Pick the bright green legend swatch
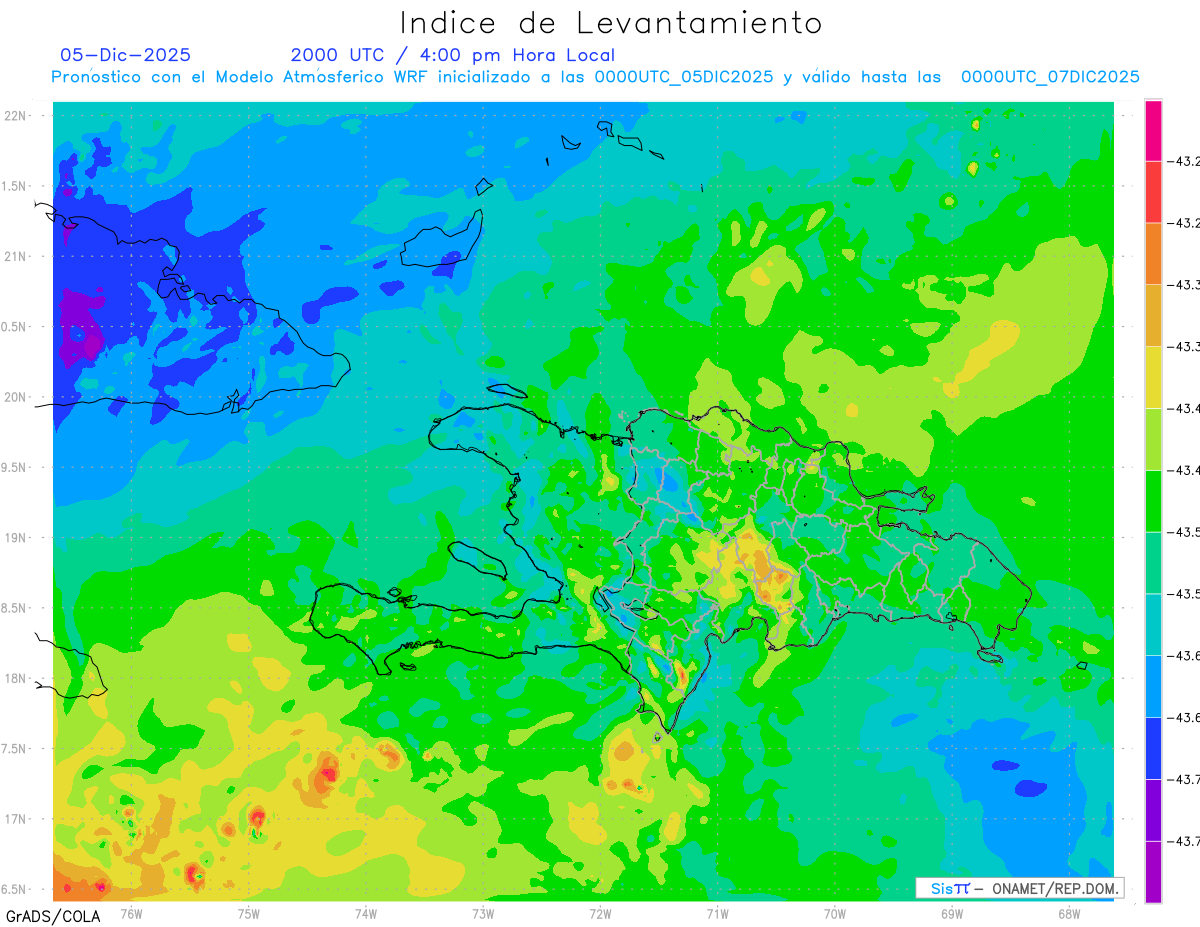The width and height of the screenshot is (1200, 927). click(x=1153, y=500)
